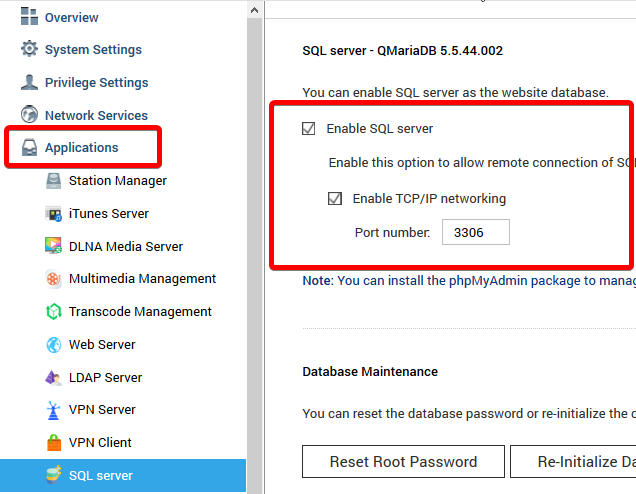Click the LDAP Server pyramid icon

point(54,377)
